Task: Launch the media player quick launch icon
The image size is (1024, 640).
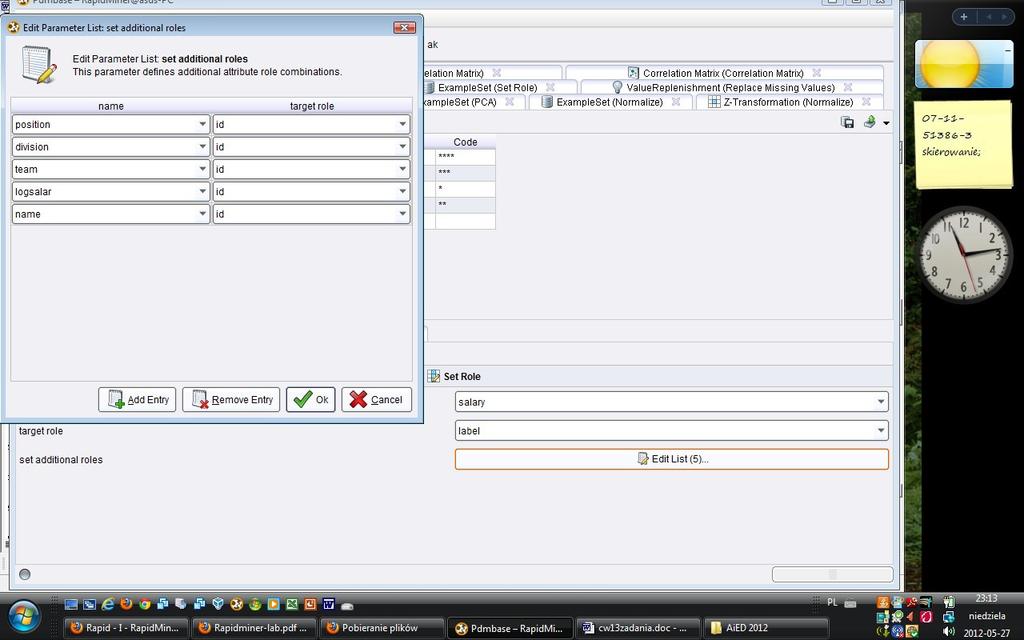Action: tap(274, 605)
